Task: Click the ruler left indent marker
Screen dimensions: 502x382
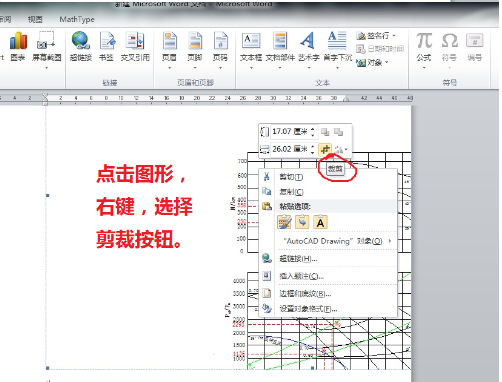Action: coord(45,99)
